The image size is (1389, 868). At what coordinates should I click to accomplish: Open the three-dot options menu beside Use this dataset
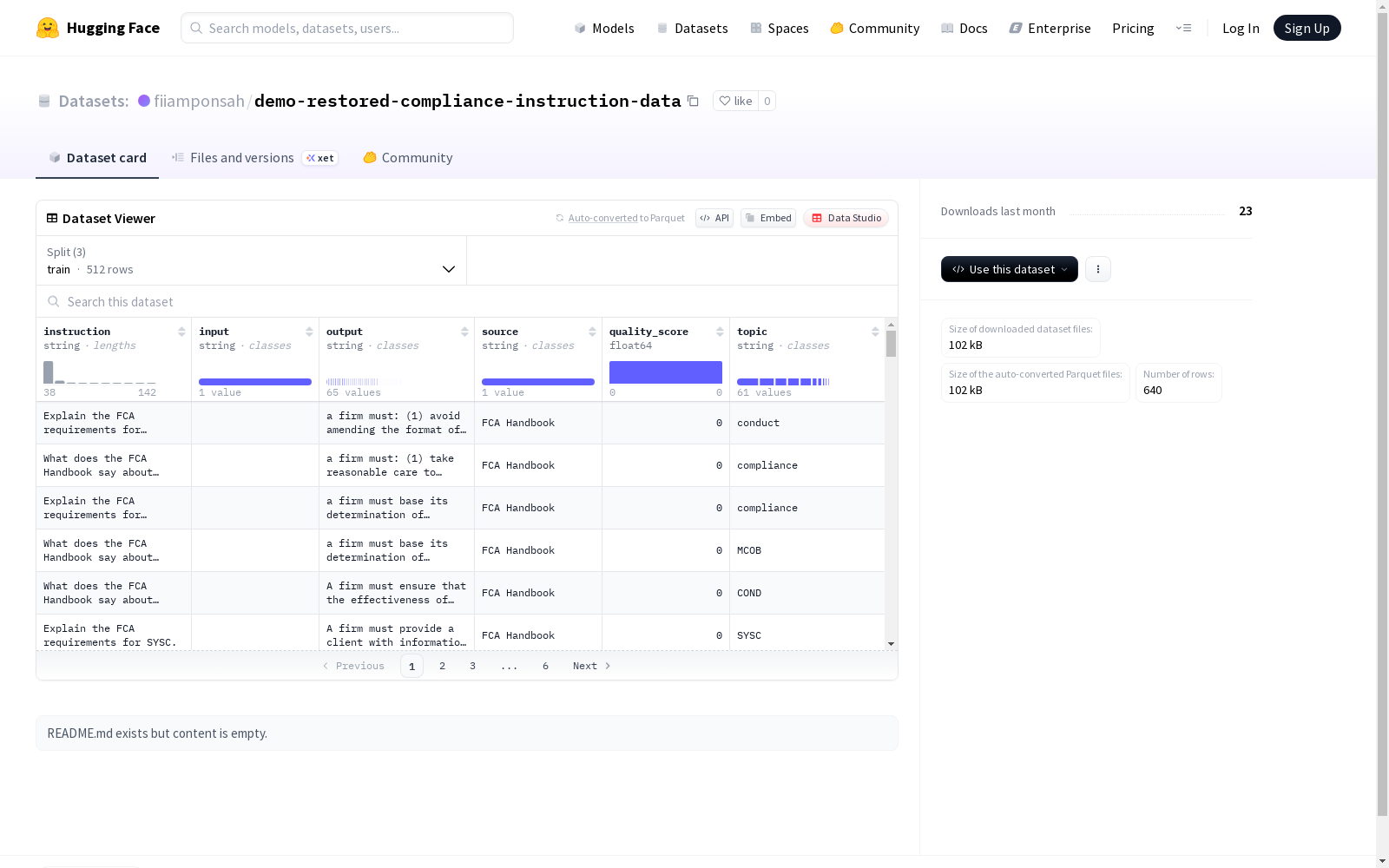[x=1098, y=269]
